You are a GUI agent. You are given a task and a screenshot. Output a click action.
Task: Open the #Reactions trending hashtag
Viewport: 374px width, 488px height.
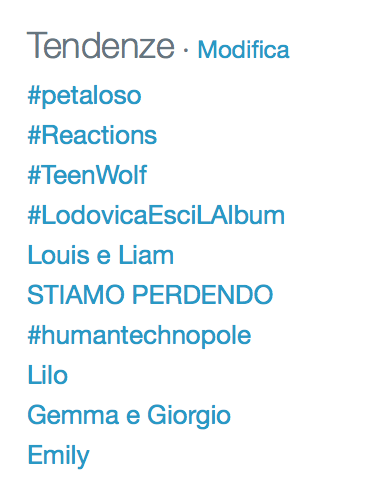coord(92,135)
